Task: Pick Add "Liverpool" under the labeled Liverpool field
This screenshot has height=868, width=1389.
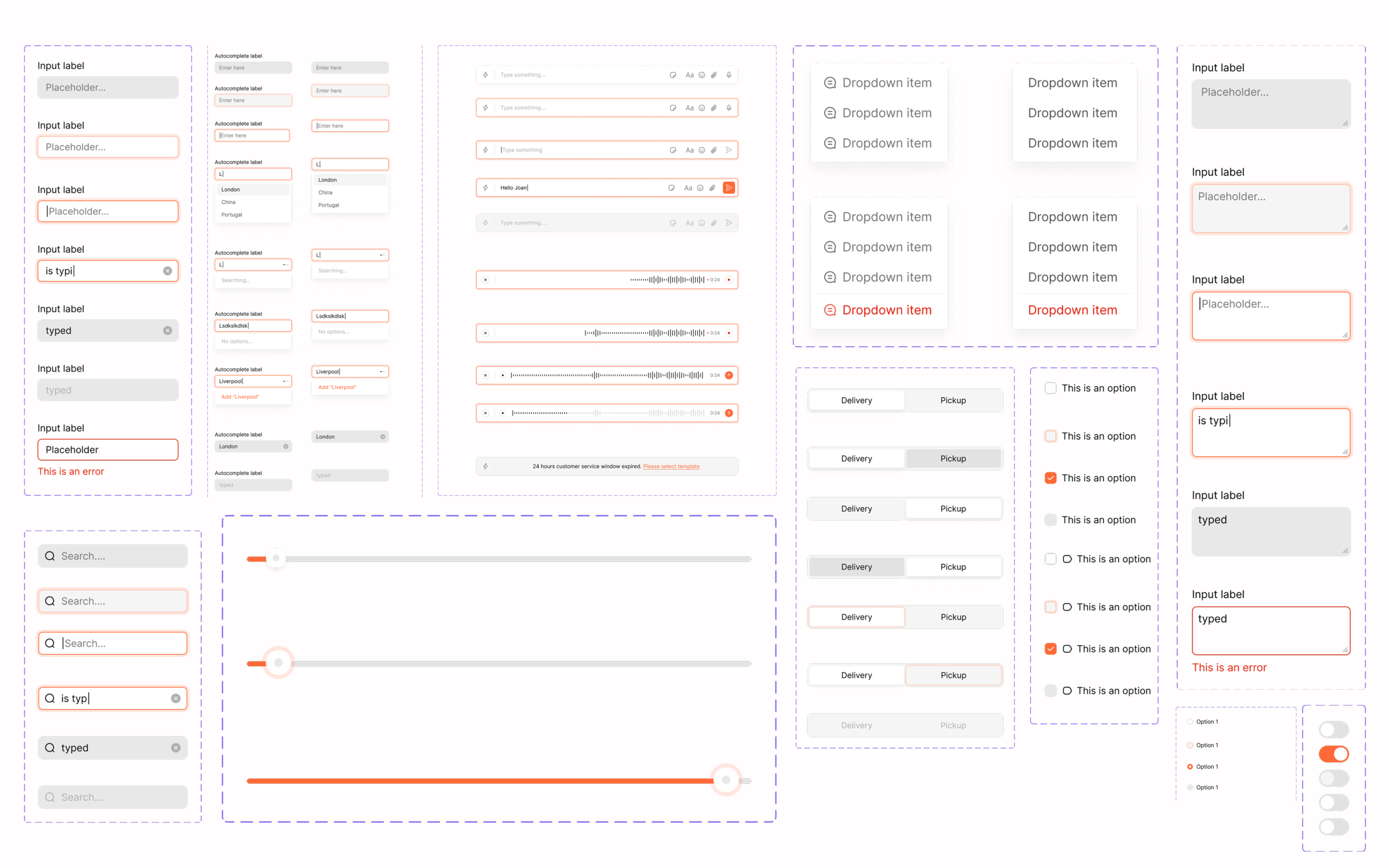Action: click(240, 397)
